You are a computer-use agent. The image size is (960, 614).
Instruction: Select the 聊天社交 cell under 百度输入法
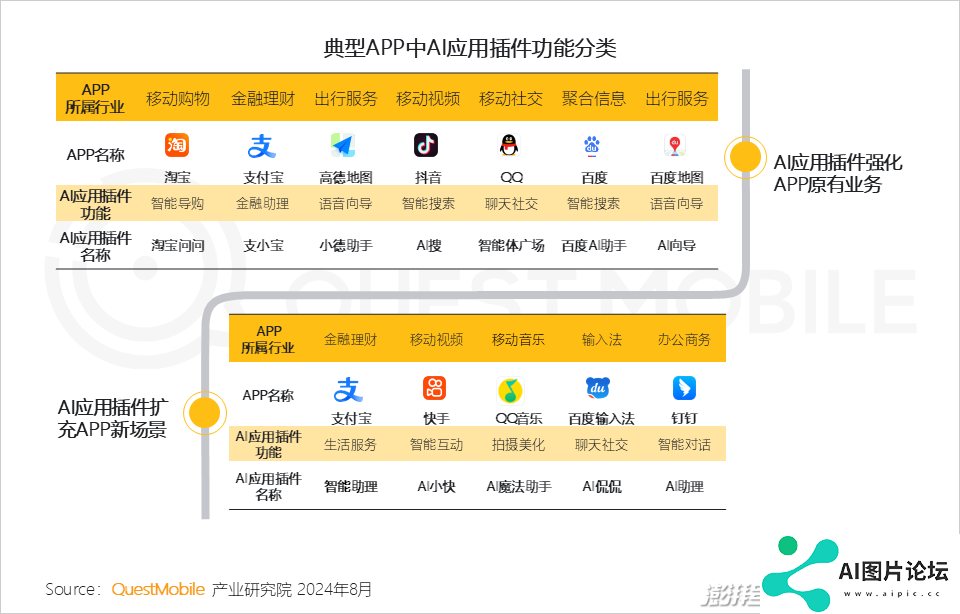tap(601, 445)
